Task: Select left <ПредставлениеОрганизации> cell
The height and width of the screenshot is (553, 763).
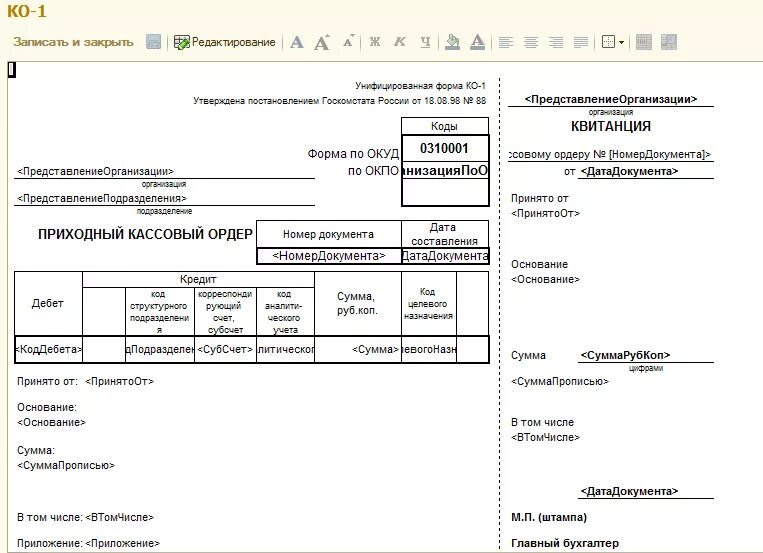Action: (x=164, y=171)
